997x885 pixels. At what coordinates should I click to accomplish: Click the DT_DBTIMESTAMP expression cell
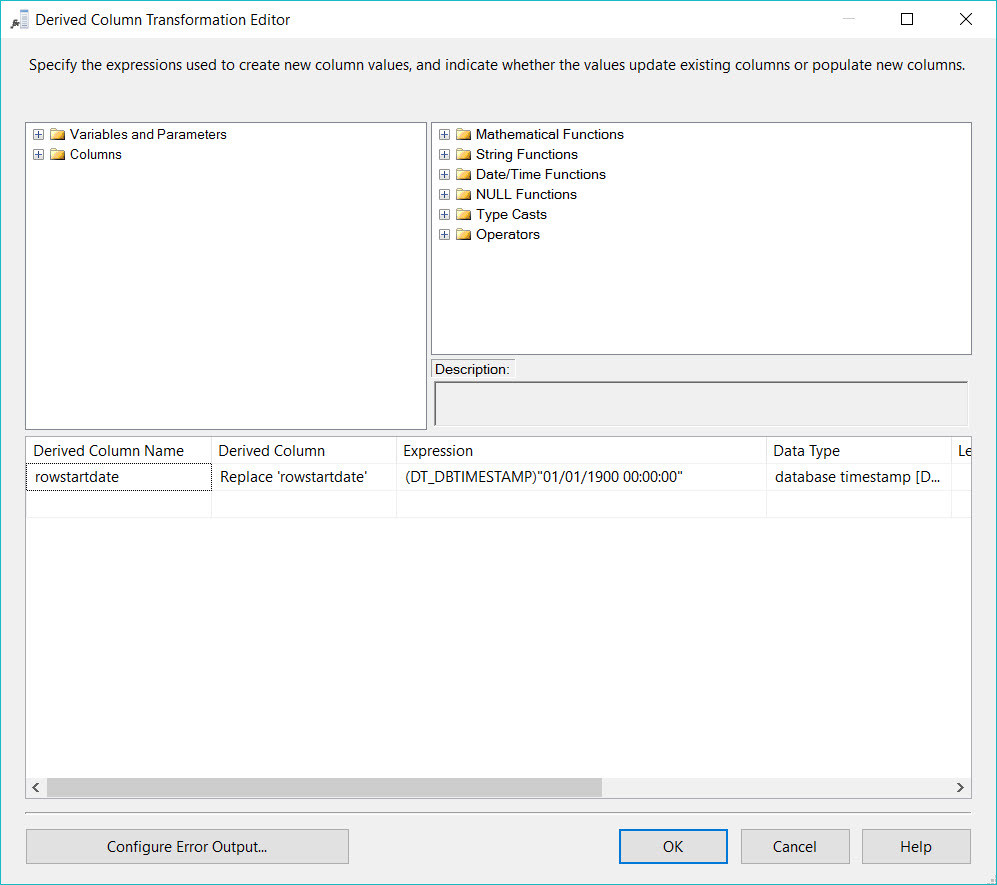click(580, 477)
